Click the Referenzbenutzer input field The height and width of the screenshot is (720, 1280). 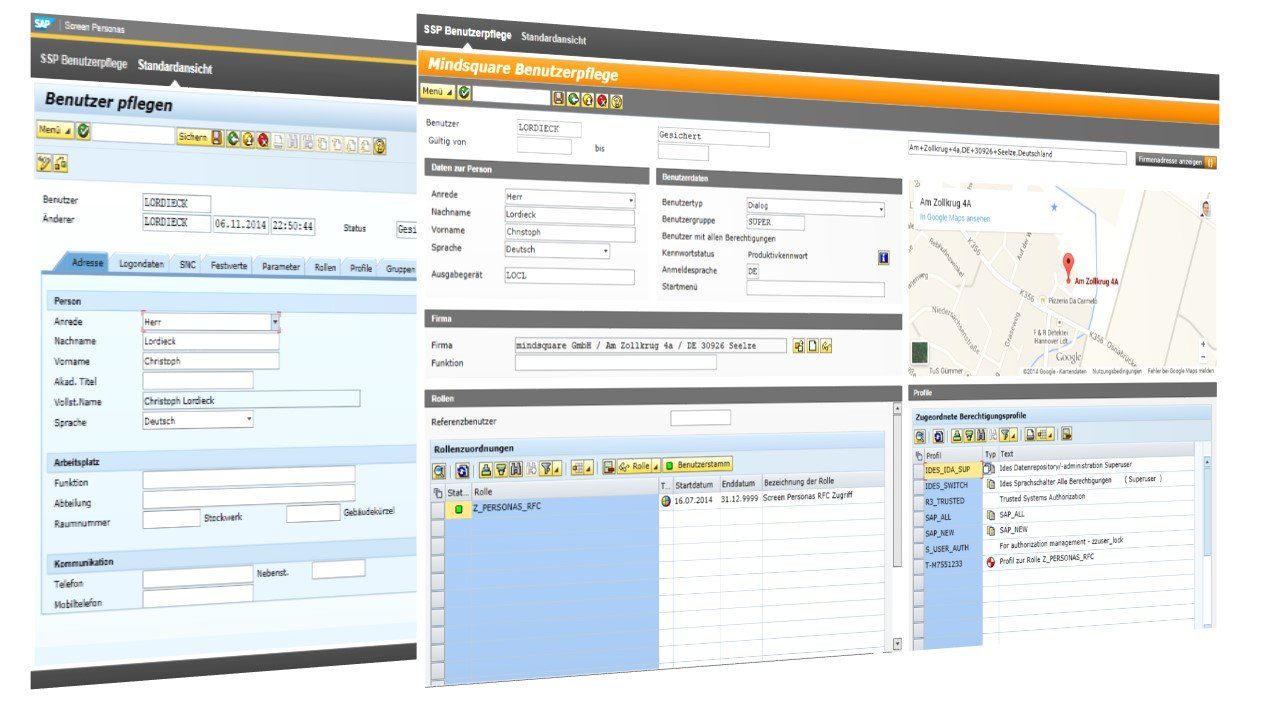(x=700, y=418)
